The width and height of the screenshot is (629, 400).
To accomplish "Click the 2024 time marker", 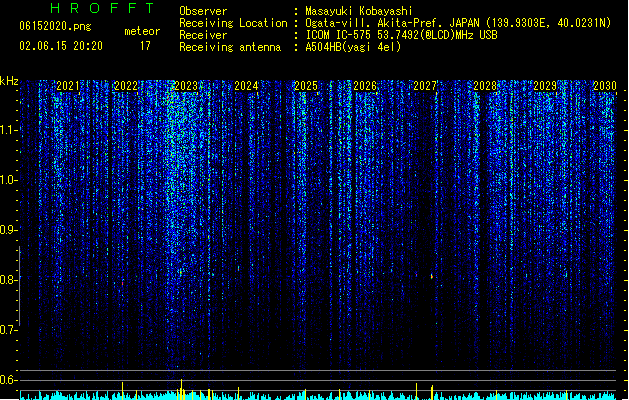I will pyautogui.click(x=246, y=86).
